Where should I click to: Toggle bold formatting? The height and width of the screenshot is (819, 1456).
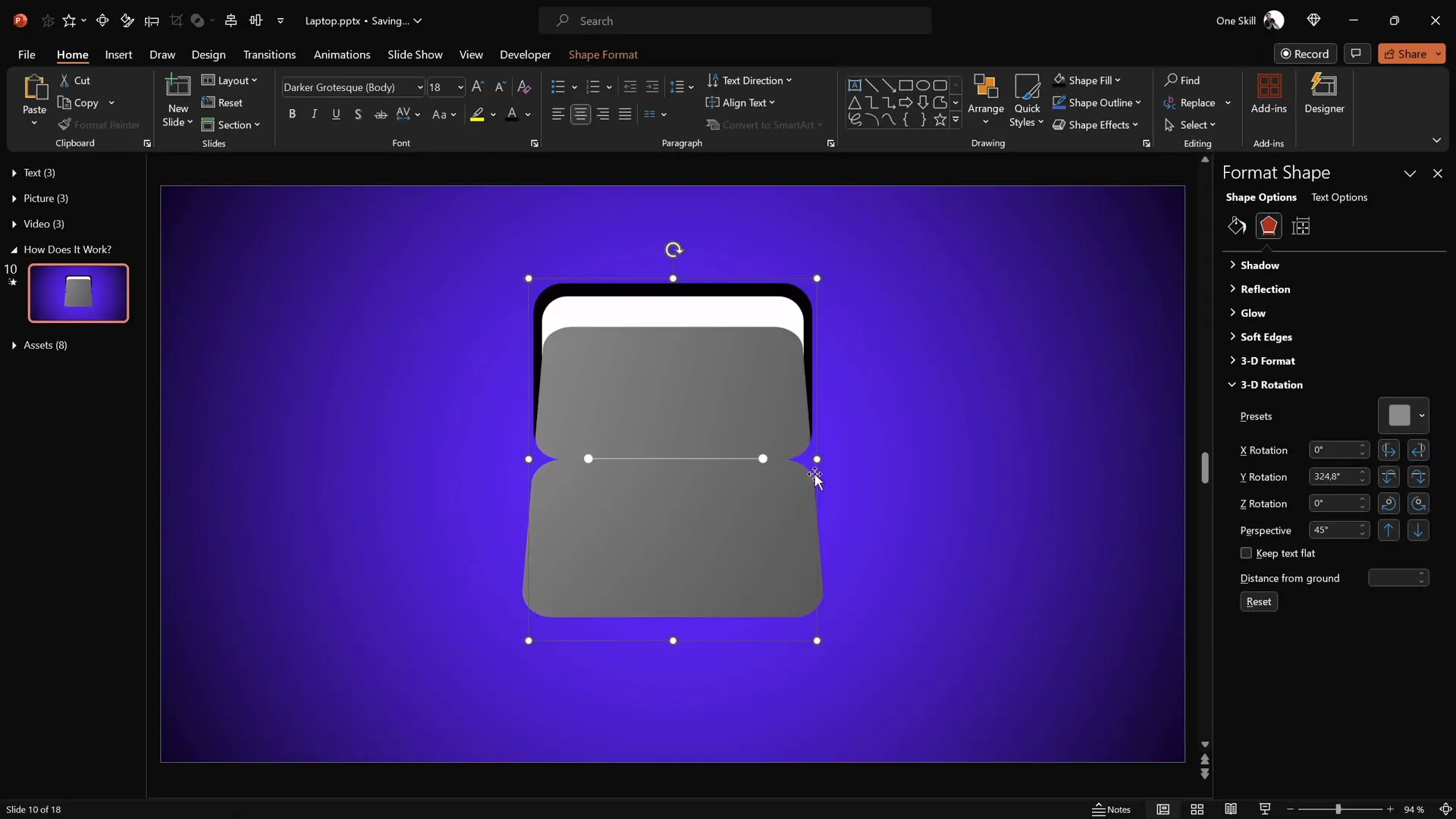[293, 114]
